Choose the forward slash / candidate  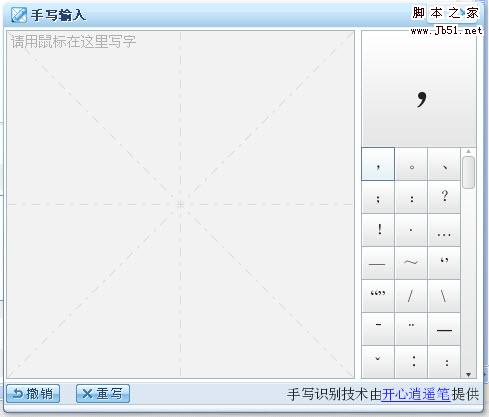[411, 296]
